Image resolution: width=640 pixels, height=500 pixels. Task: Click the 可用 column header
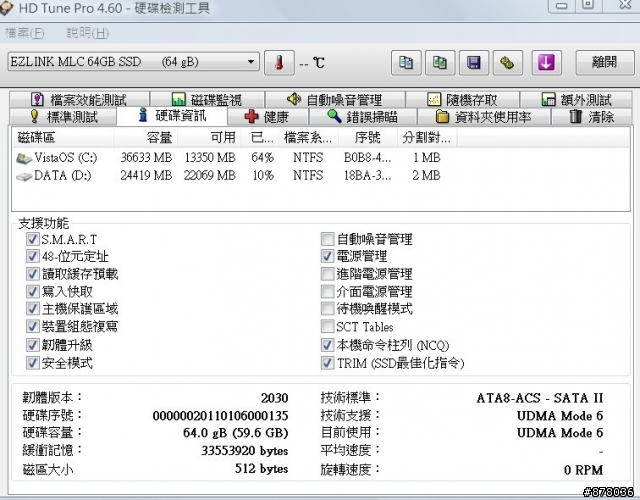pos(209,138)
